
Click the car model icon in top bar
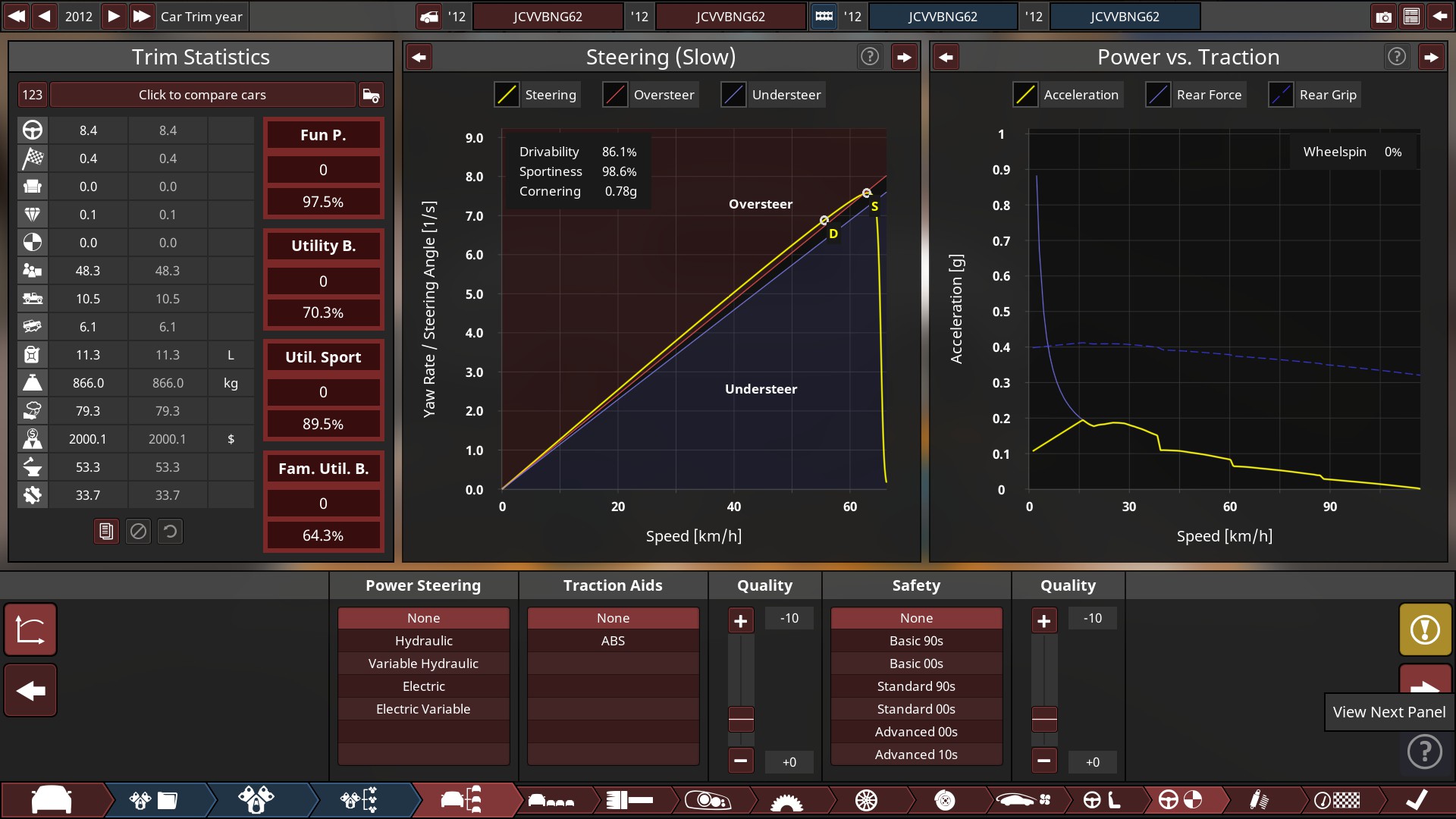click(x=429, y=16)
